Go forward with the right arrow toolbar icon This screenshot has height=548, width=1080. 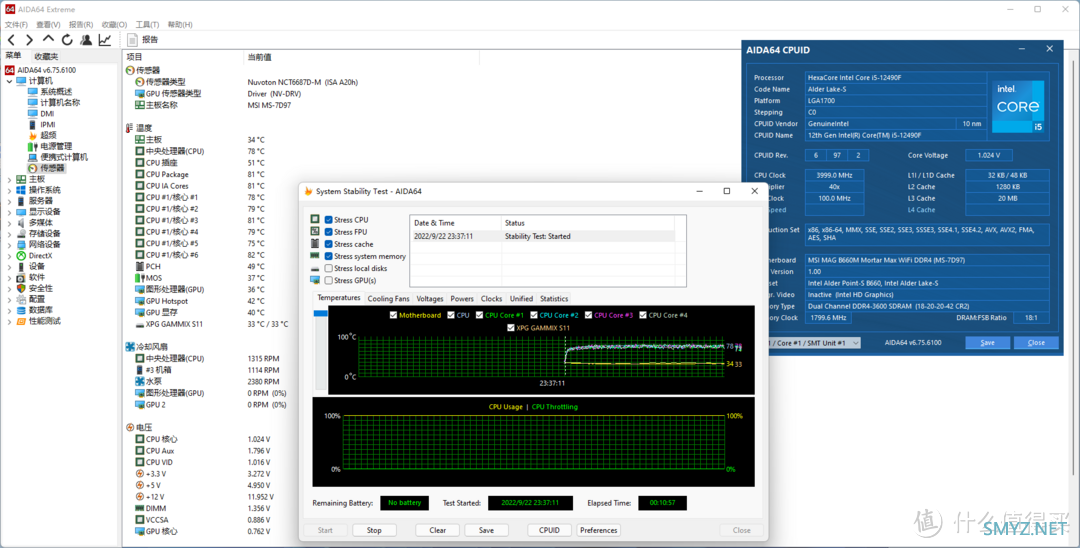(30, 40)
